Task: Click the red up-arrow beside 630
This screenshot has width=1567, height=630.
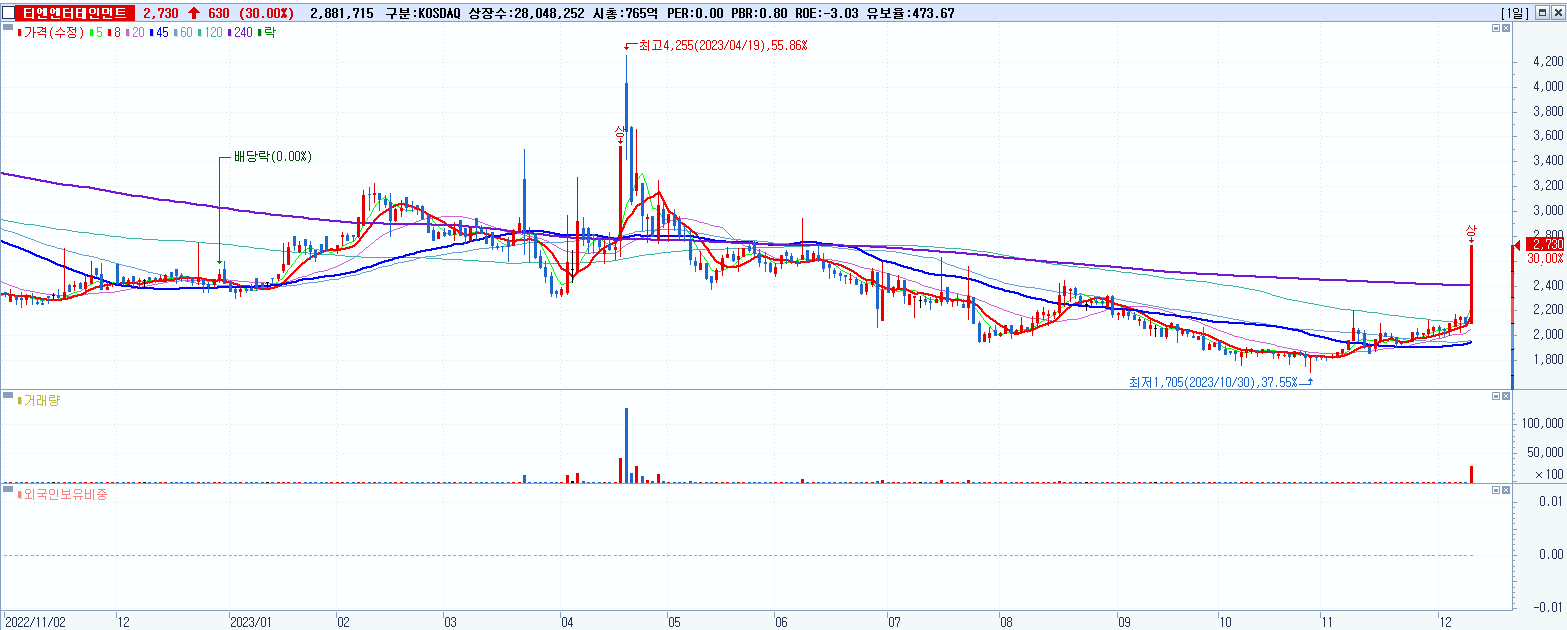Action: (193, 13)
